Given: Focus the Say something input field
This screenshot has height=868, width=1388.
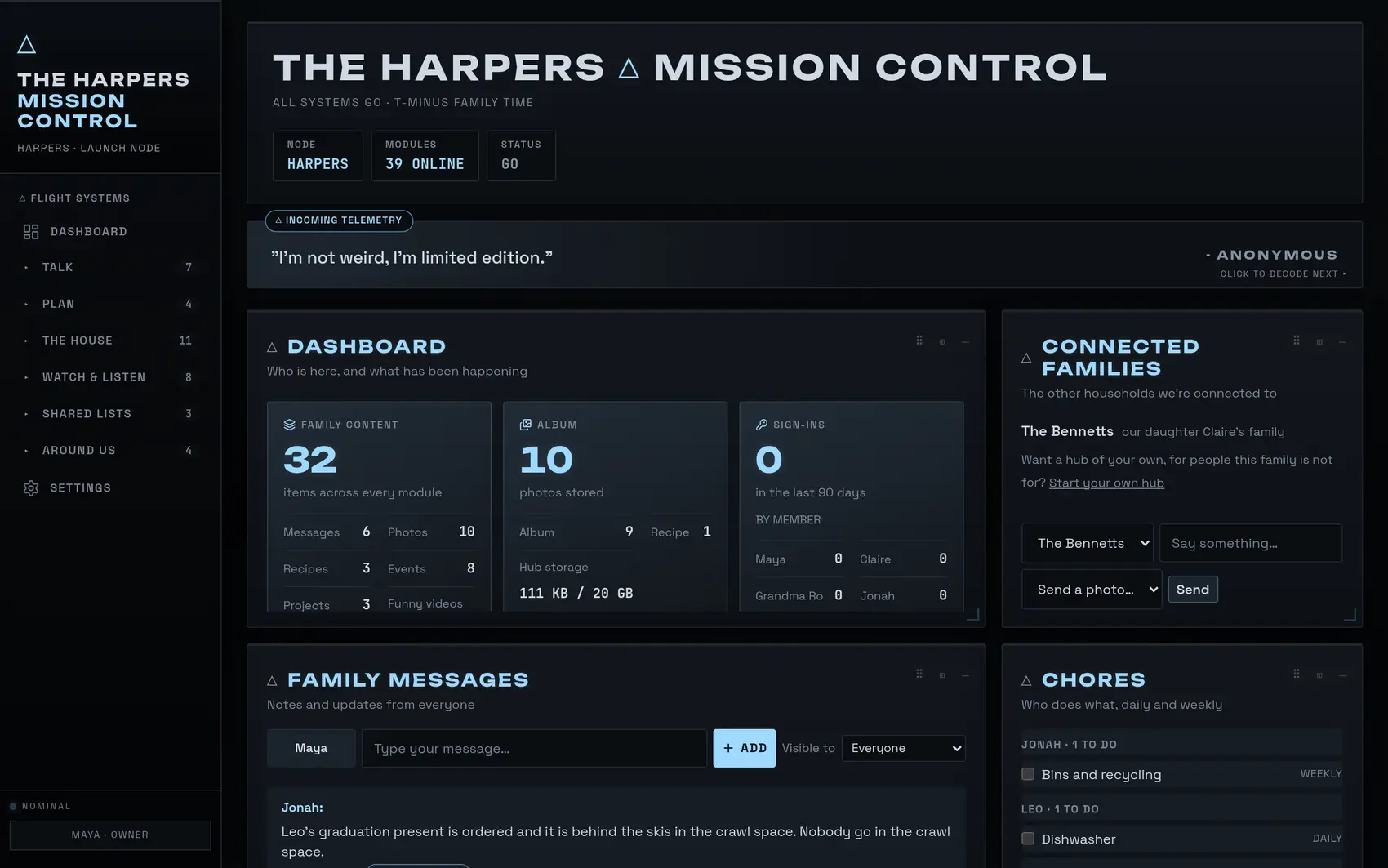Looking at the screenshot, I should [x=1251, y=543].
